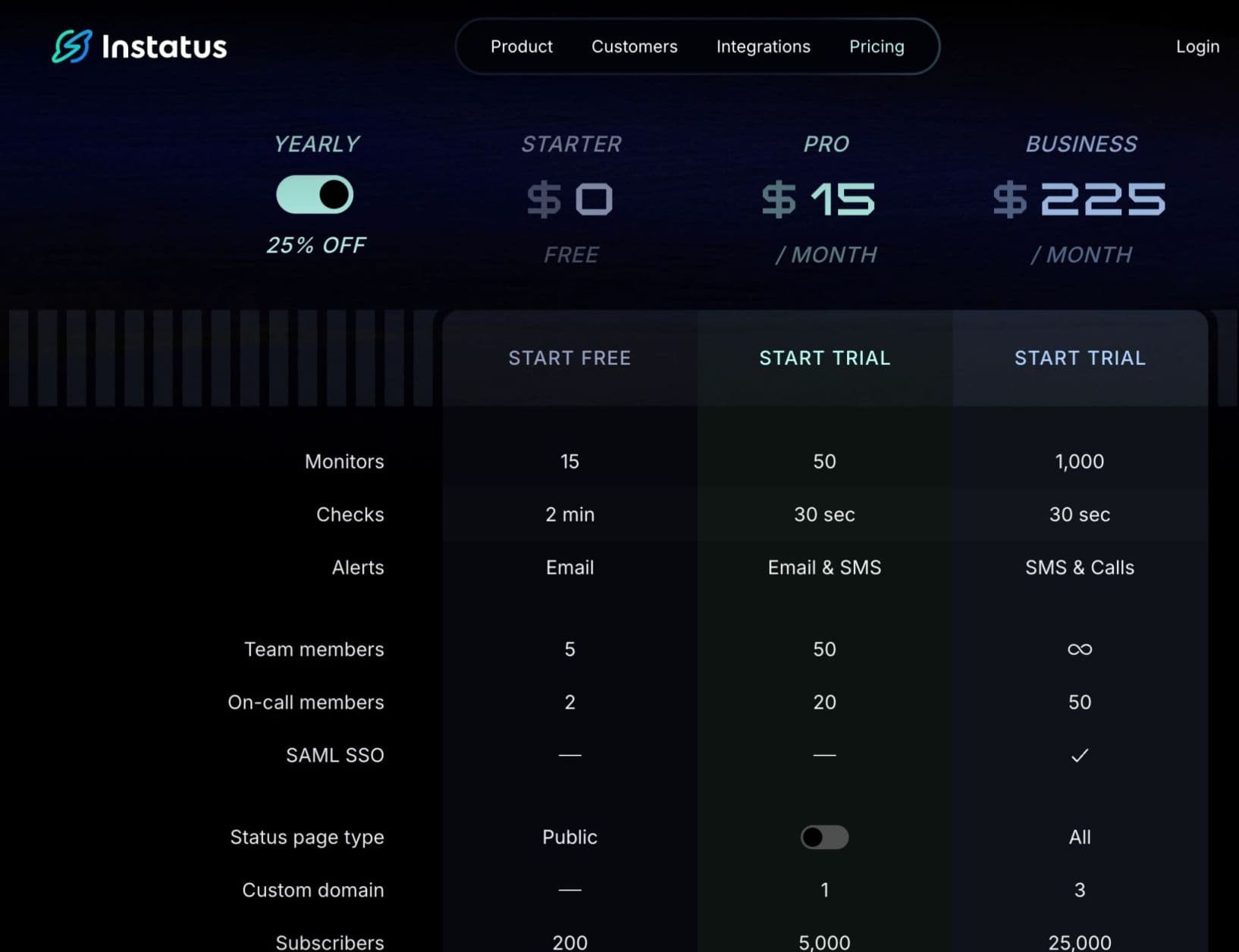This screenshot has height=952, width=1239.
Task: Toggle the Yearly billing switch off
Action: click(315, 194)
